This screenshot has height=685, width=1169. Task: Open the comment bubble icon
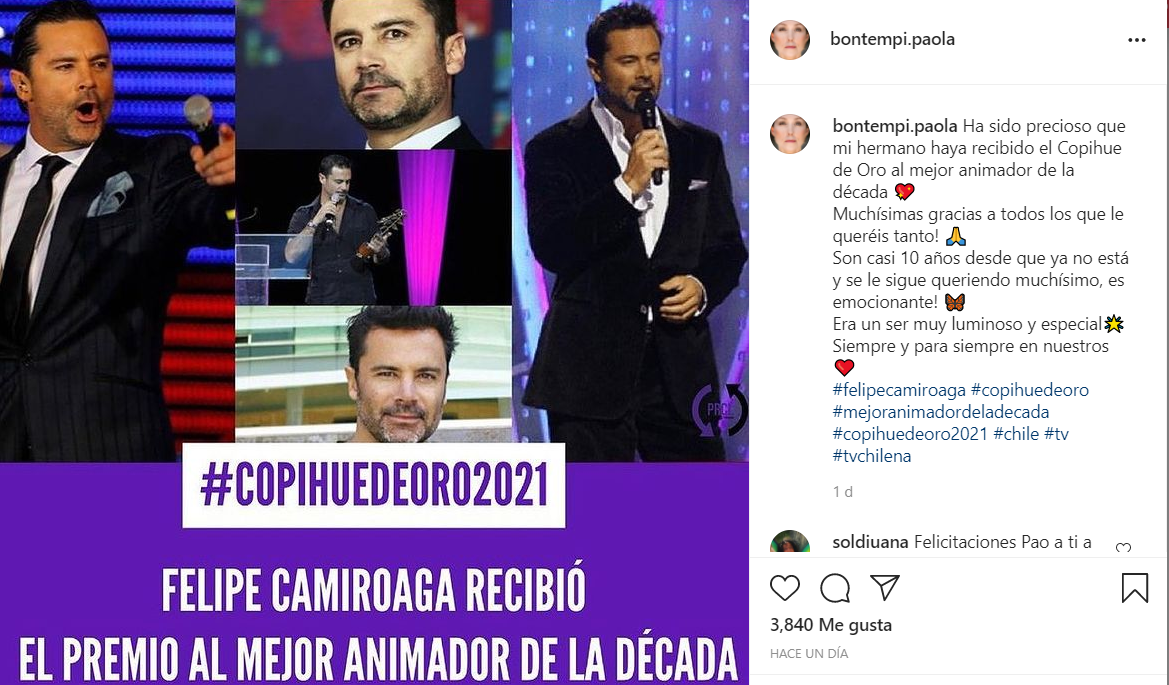pyautogui.click(x=835, y=588)
